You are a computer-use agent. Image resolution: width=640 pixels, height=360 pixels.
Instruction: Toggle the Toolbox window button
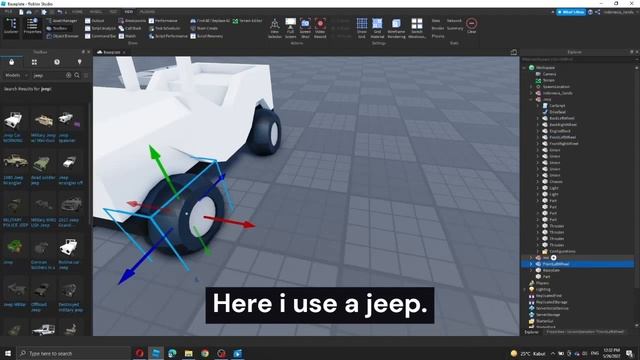coord(60,28)
